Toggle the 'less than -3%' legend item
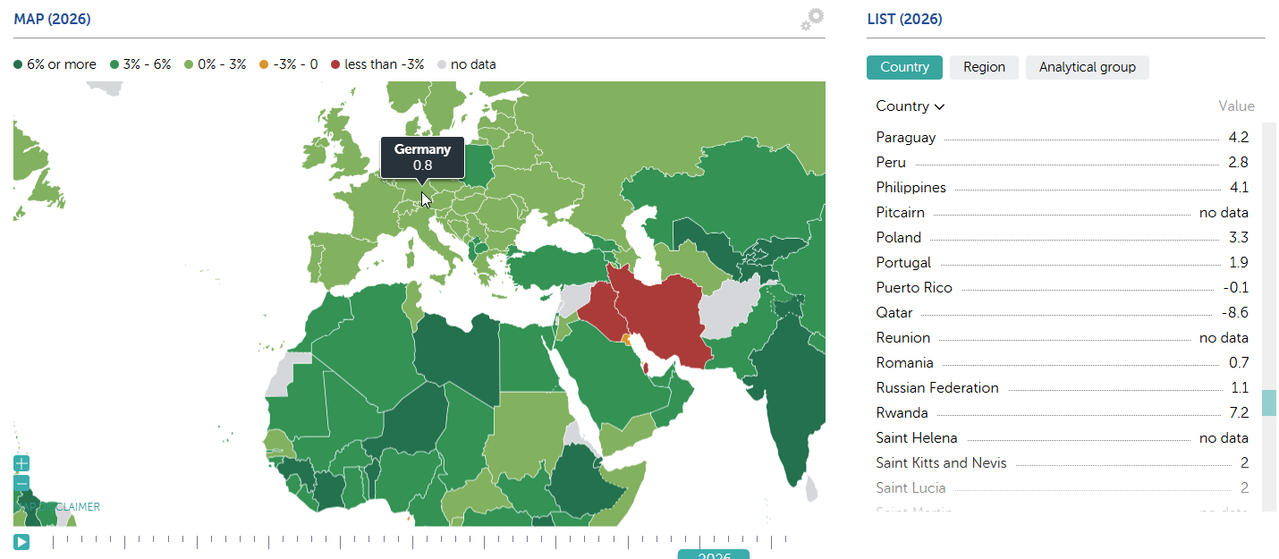 click(x=377, y=64)
